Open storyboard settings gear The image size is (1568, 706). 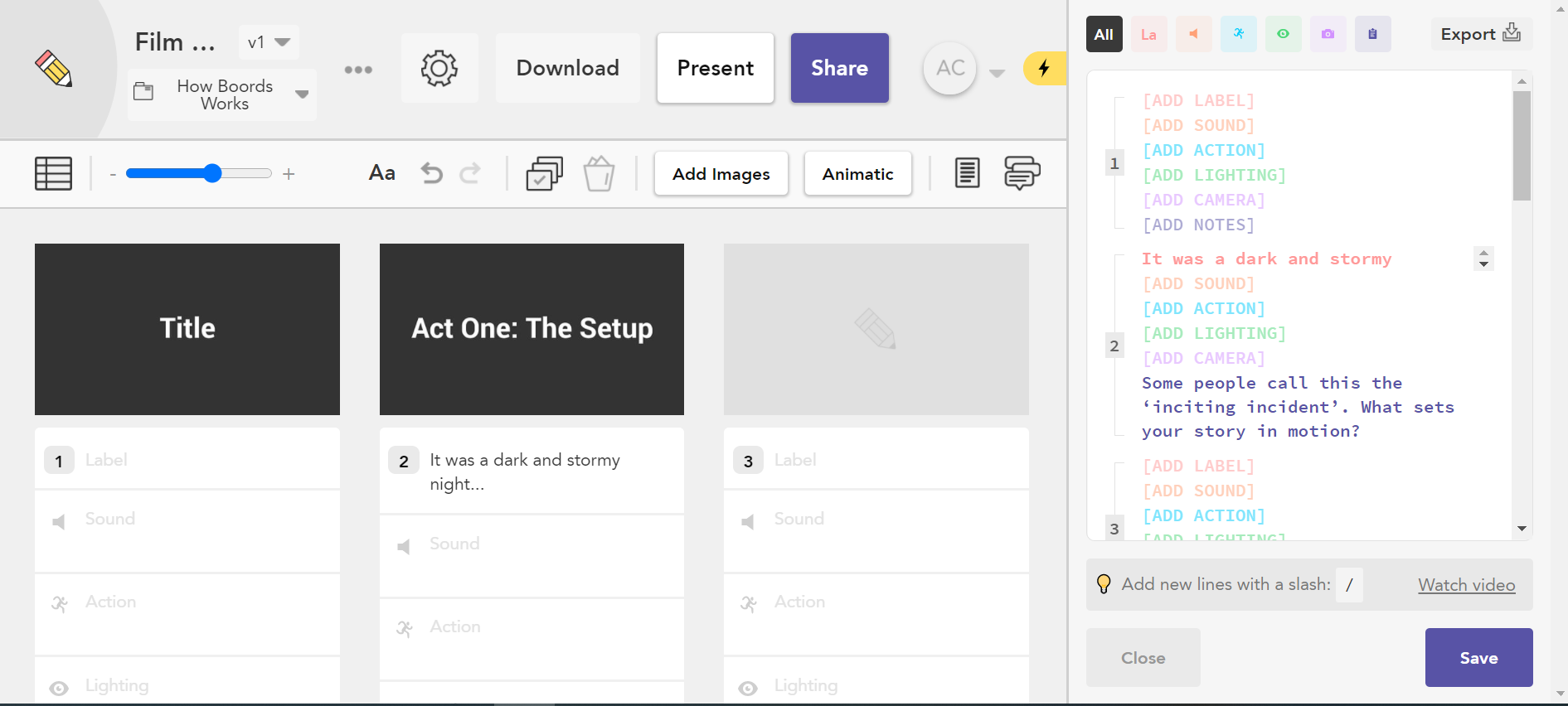[x=439, y=69]
